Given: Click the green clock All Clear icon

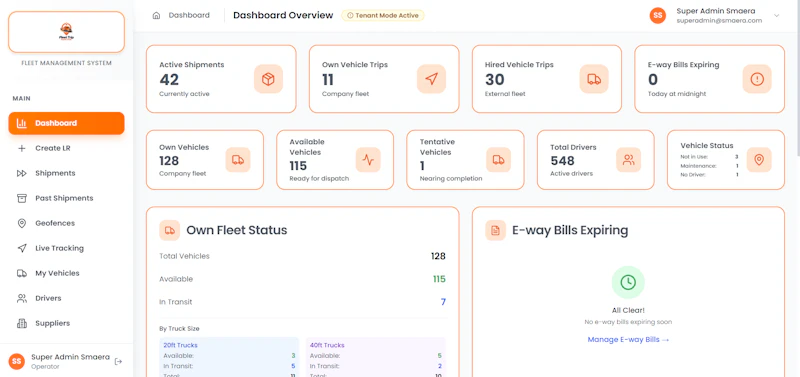Looking at the screenshot, I should [x=628, y=282].
